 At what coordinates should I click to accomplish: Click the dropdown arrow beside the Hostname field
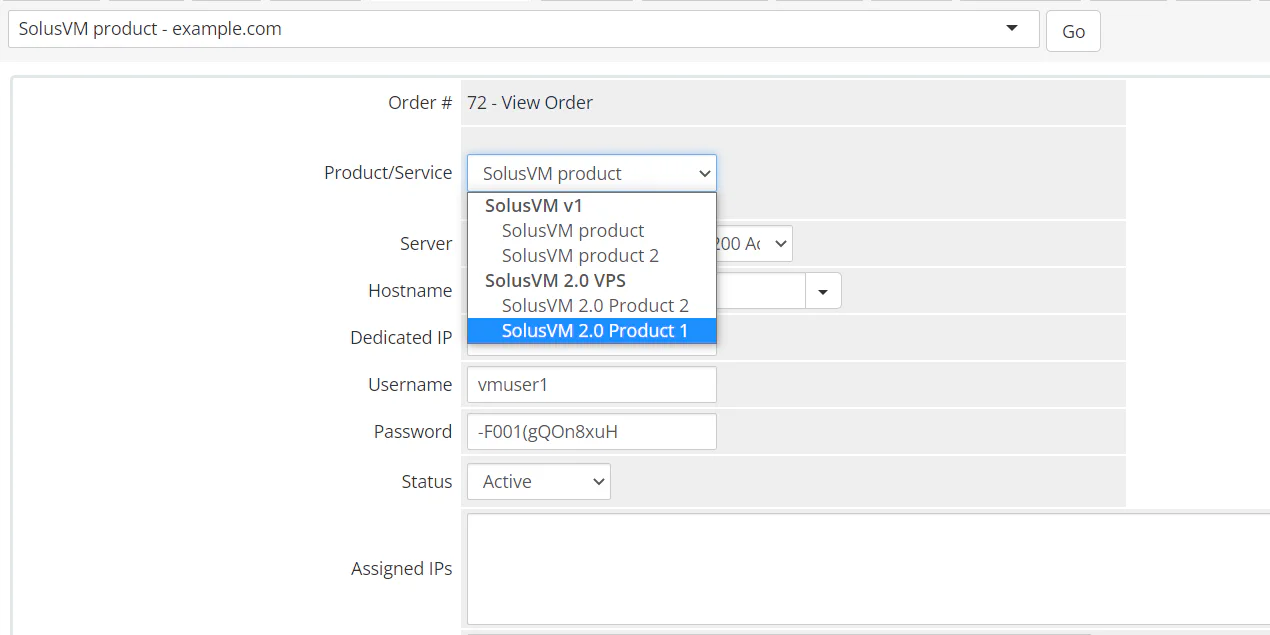tap(825, 290)
